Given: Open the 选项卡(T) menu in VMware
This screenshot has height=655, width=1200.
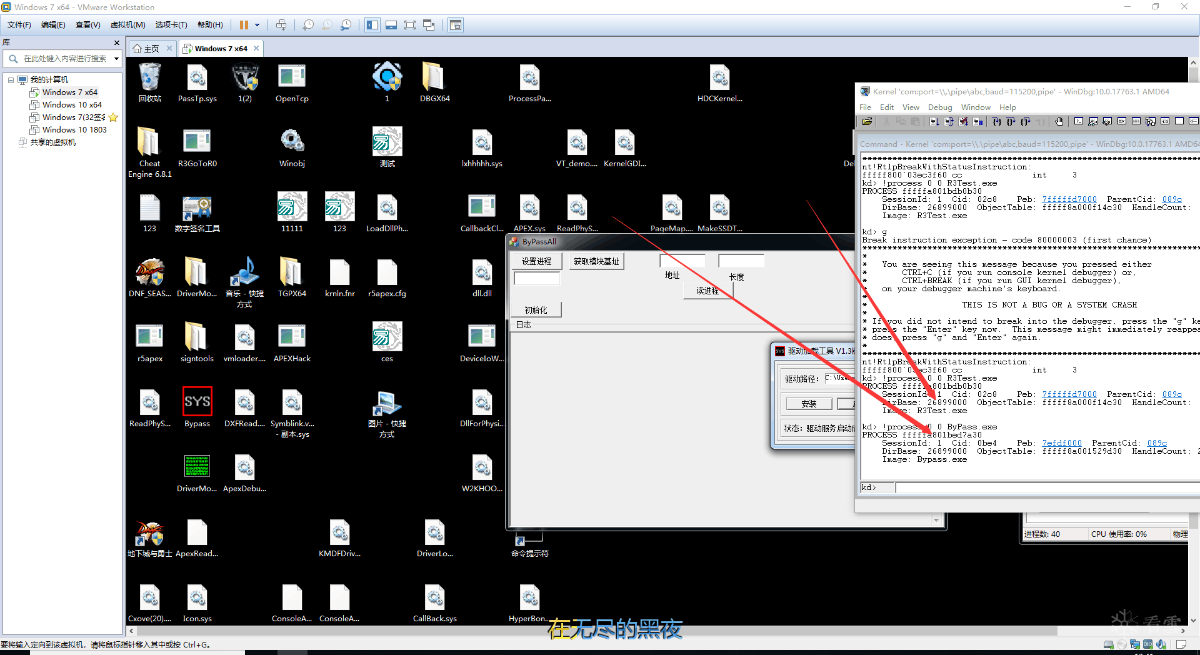Looking at the screenshot, I should tap(171, 24).
